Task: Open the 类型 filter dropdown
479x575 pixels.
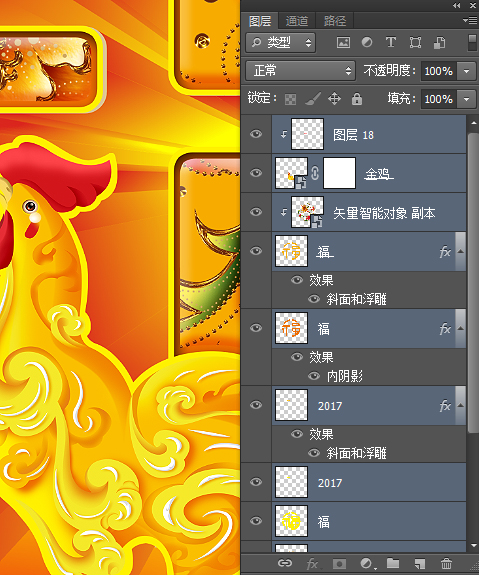Action: tap(281, 43)
